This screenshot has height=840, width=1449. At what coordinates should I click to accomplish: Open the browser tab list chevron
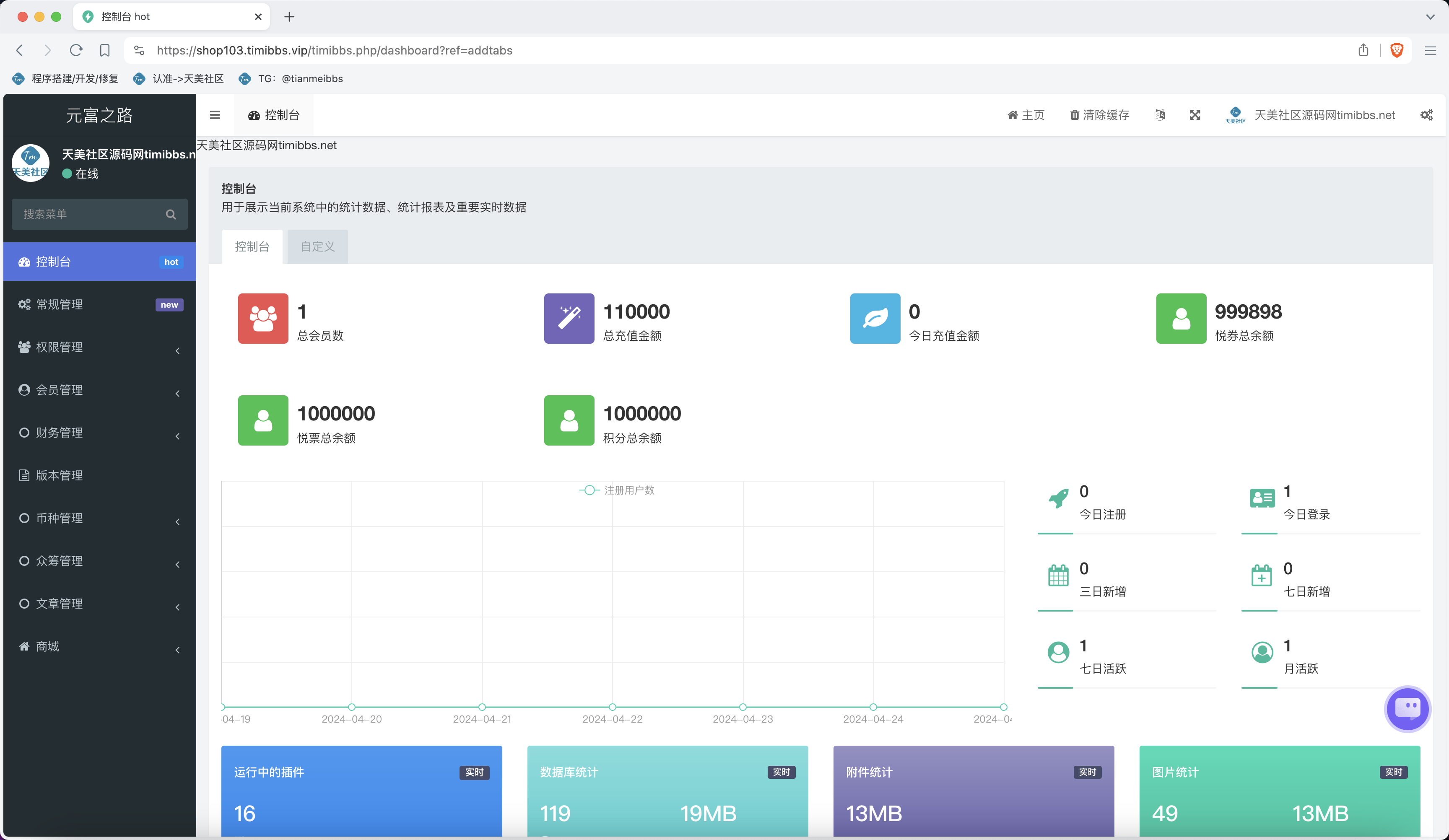1430,17
